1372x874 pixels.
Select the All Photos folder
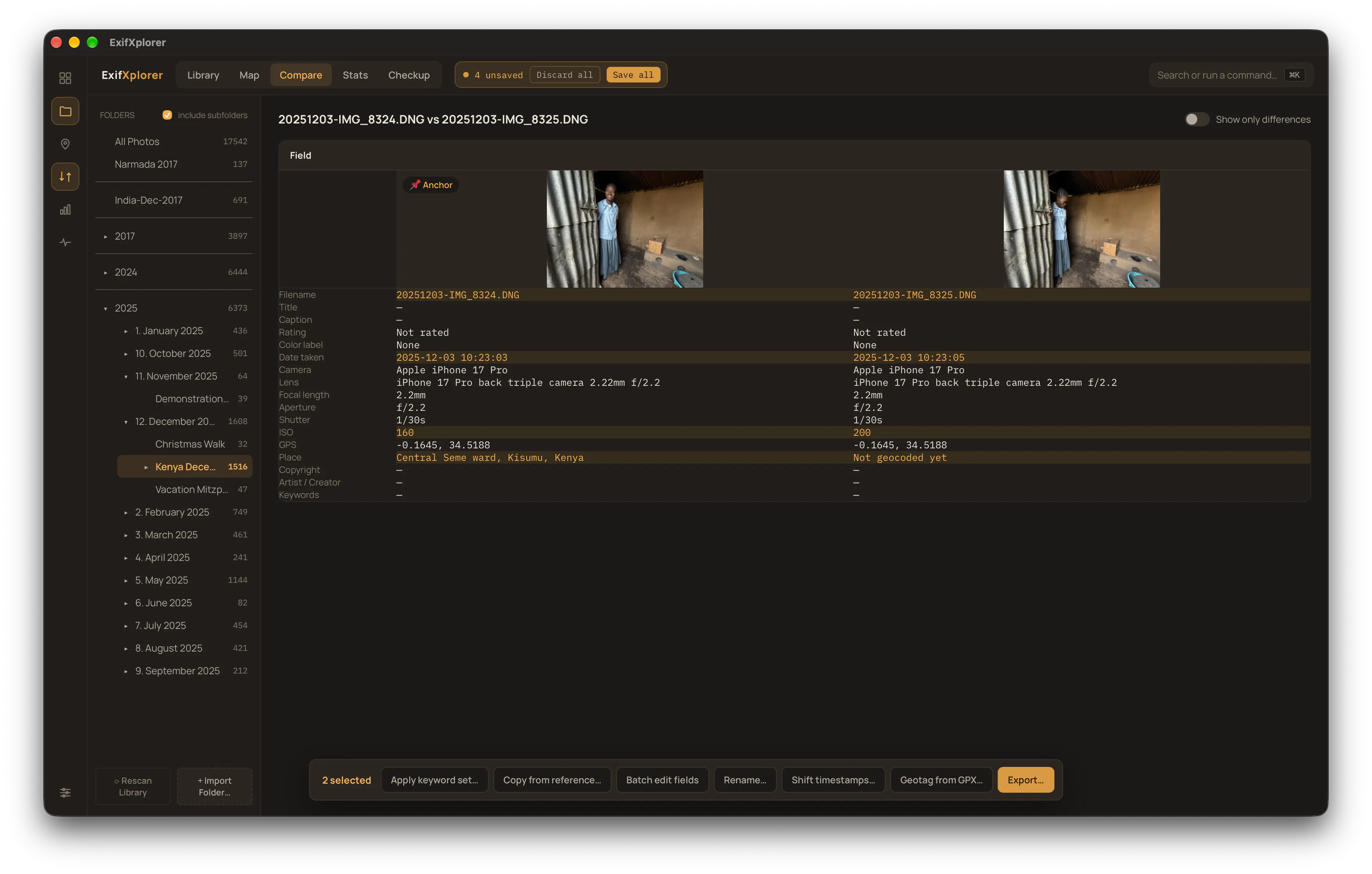(174, 142)
